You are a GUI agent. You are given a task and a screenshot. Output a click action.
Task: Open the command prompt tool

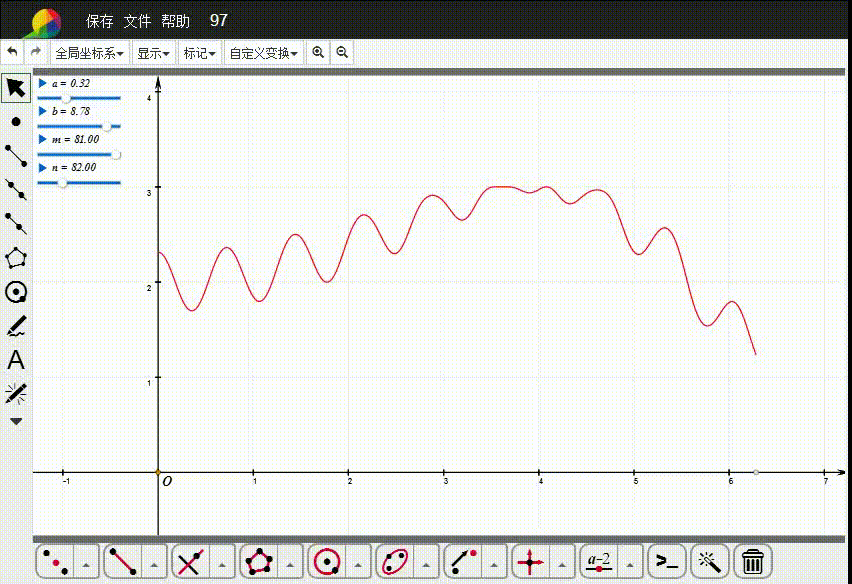[x=667, y=562]
